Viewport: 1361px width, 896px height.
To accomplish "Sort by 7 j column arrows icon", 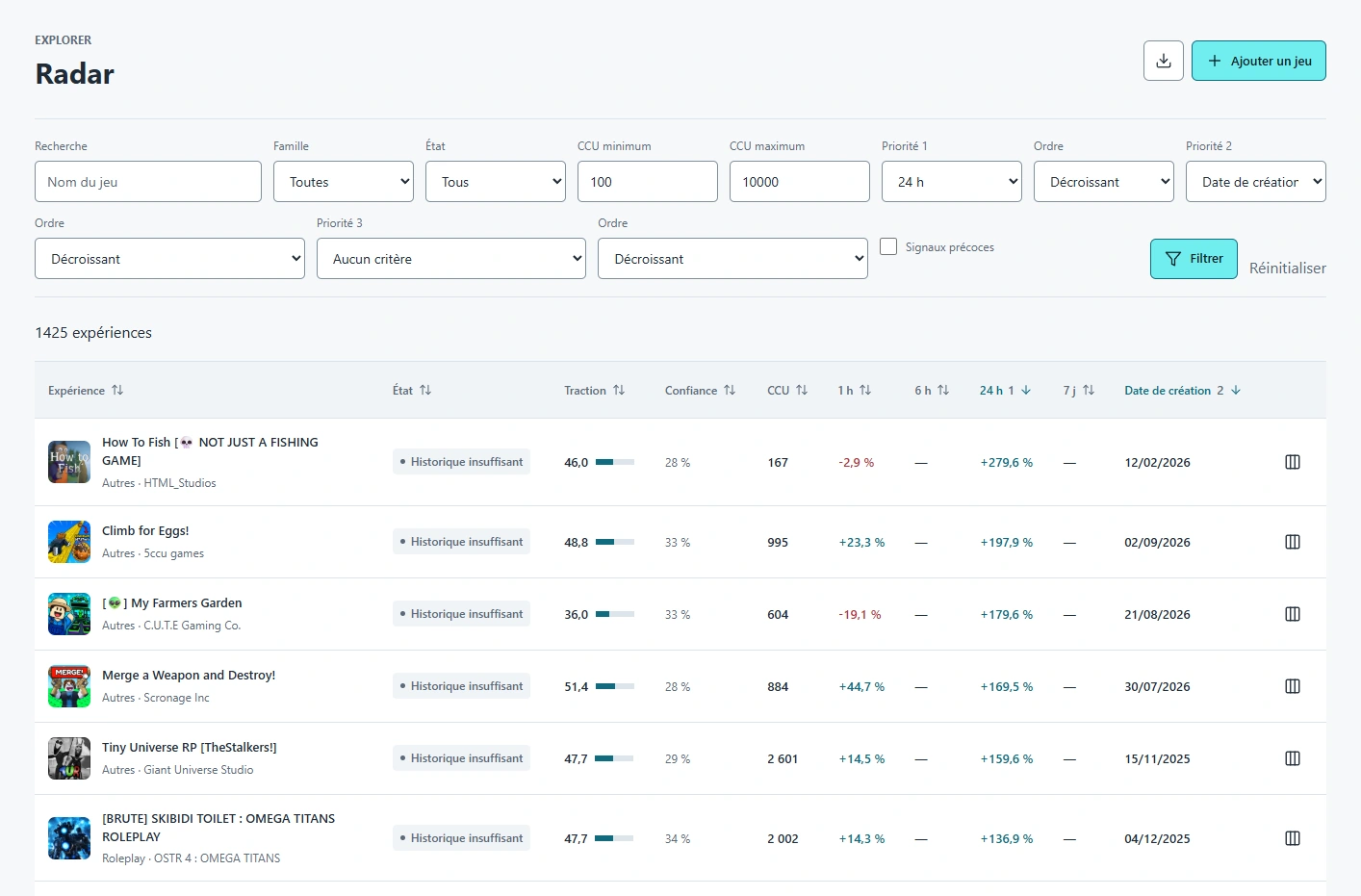I will (x=1089, y=391).
